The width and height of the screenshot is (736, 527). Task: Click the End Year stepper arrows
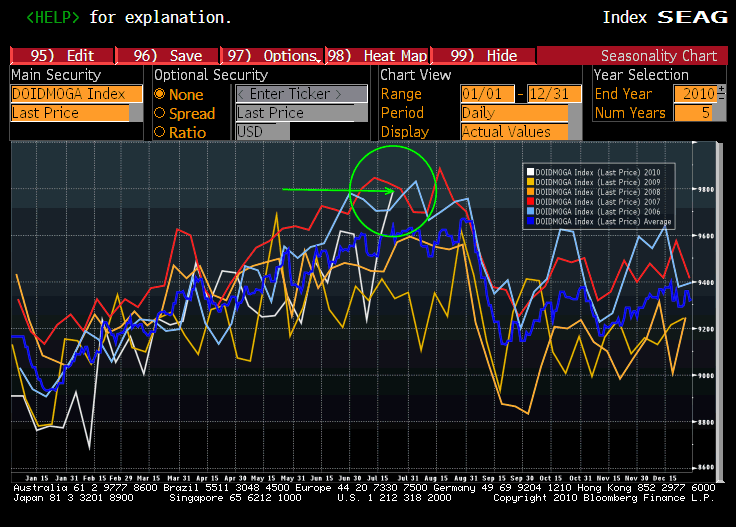pyautogui.click(x=722, y=94)
